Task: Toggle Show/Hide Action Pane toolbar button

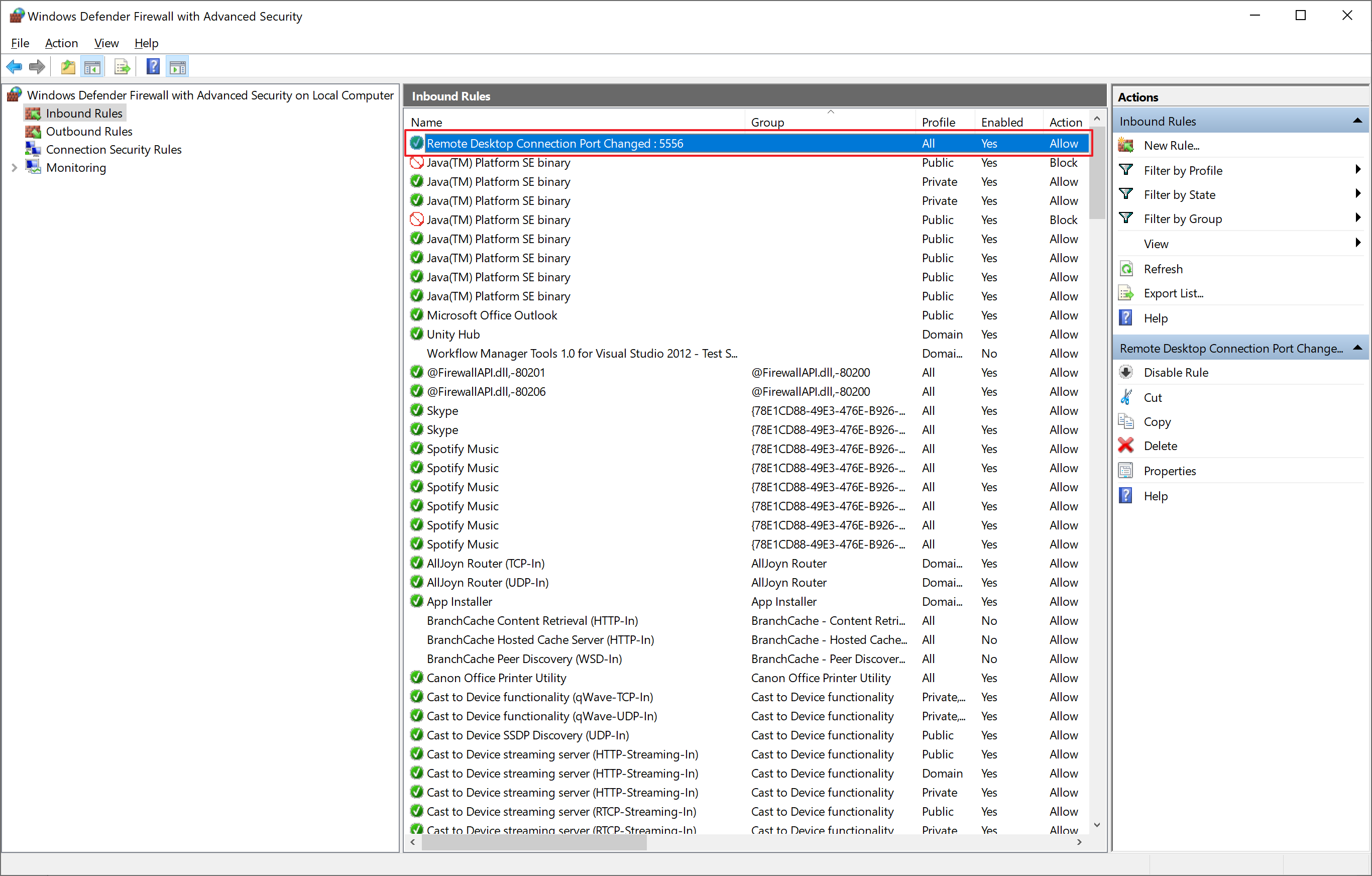Action: coord(178,67)
